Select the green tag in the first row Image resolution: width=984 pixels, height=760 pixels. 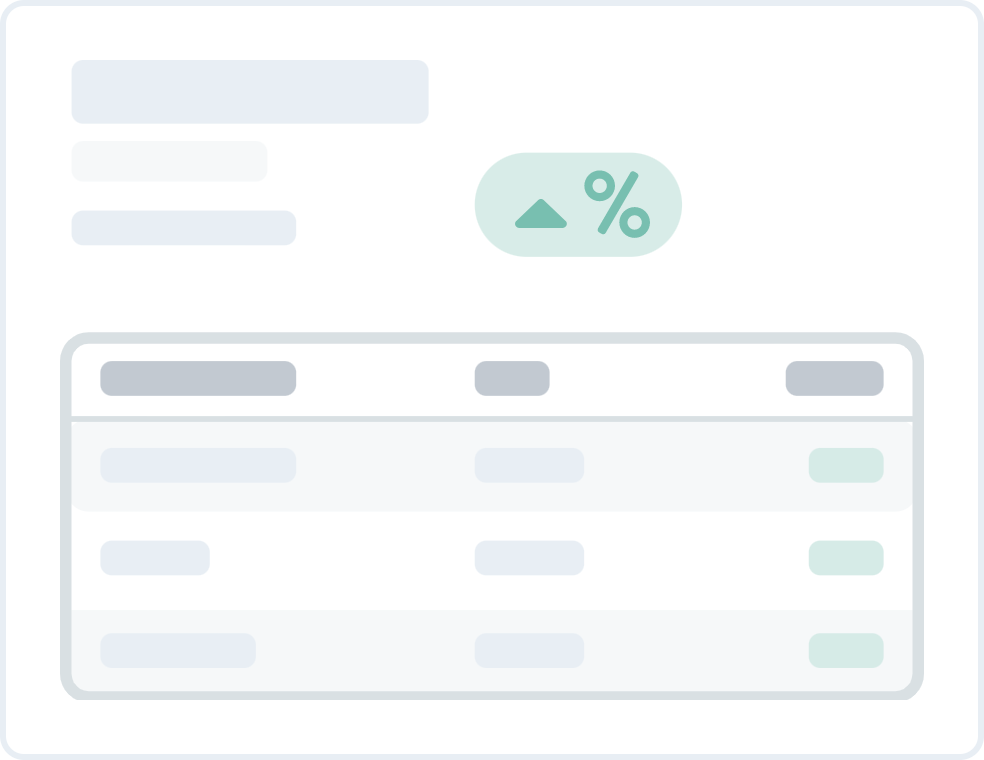846,465
